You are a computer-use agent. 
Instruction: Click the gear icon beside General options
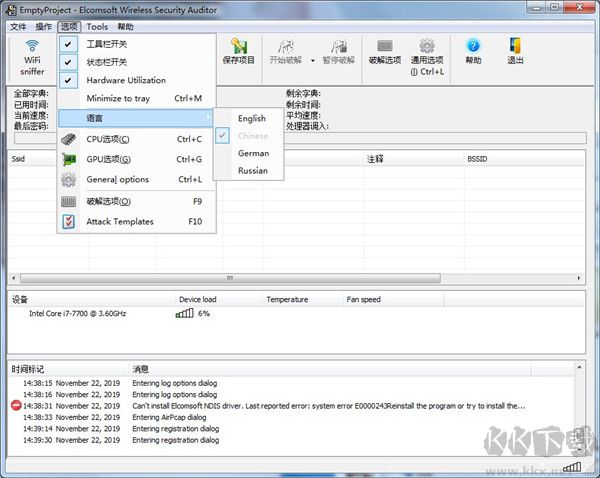68,179
